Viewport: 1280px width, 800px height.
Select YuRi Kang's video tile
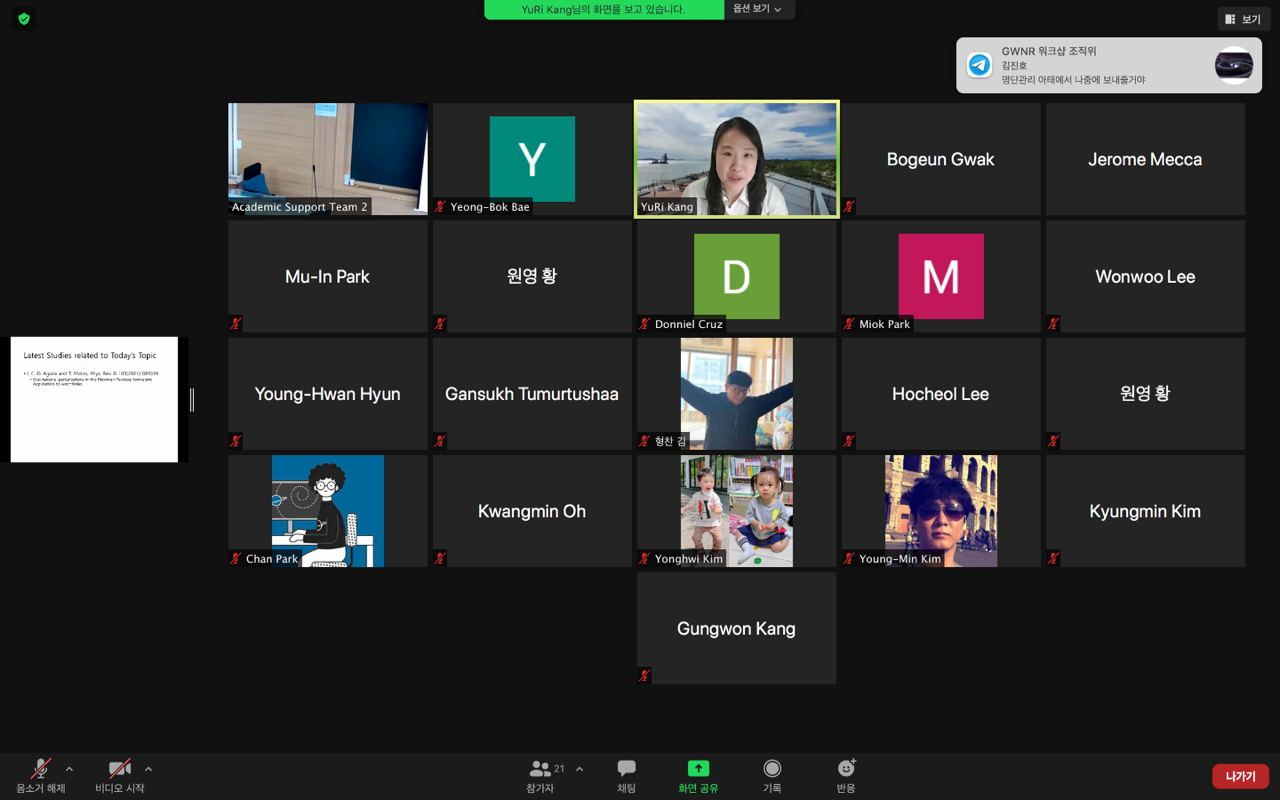(737, 158)
